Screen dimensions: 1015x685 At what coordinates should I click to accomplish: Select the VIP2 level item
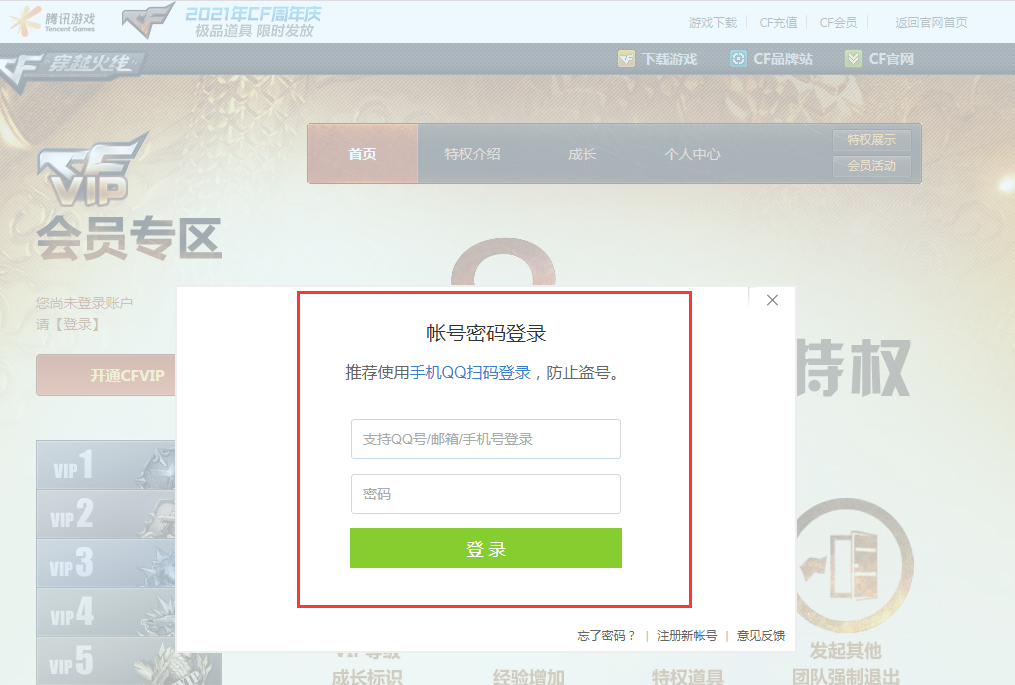pos(106,514)
